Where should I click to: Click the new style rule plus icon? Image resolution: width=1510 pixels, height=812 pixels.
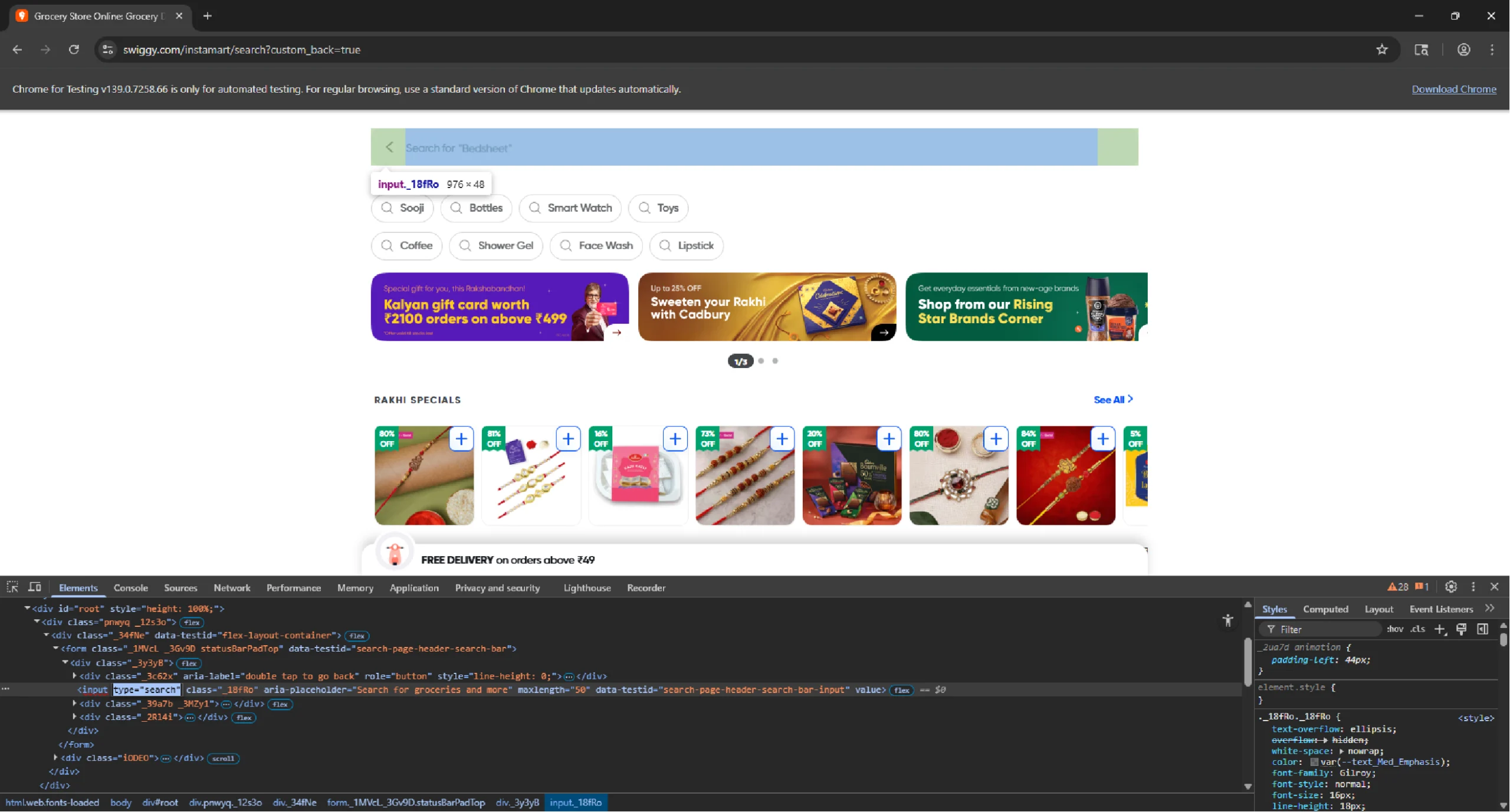[x=1440, y=630]
